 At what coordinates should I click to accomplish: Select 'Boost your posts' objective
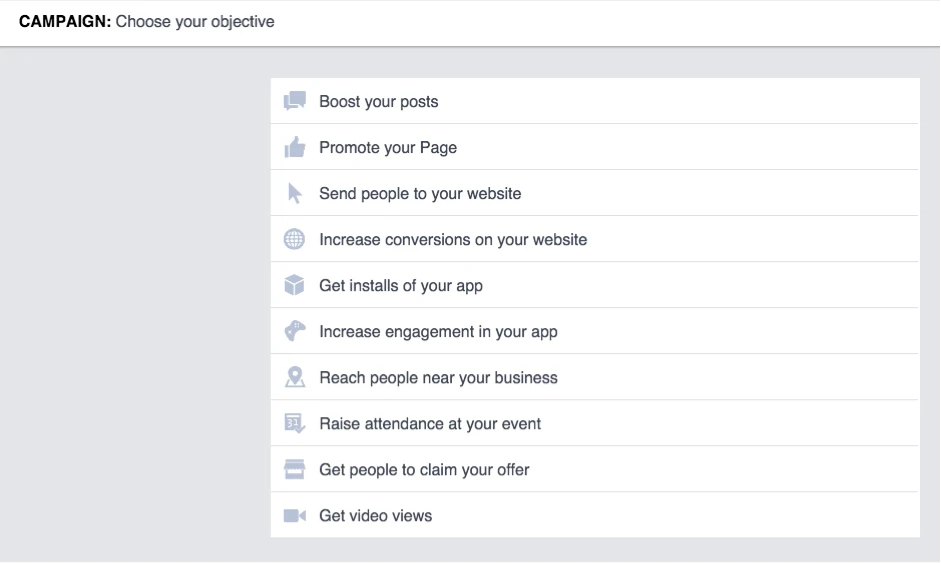point(595,101)
